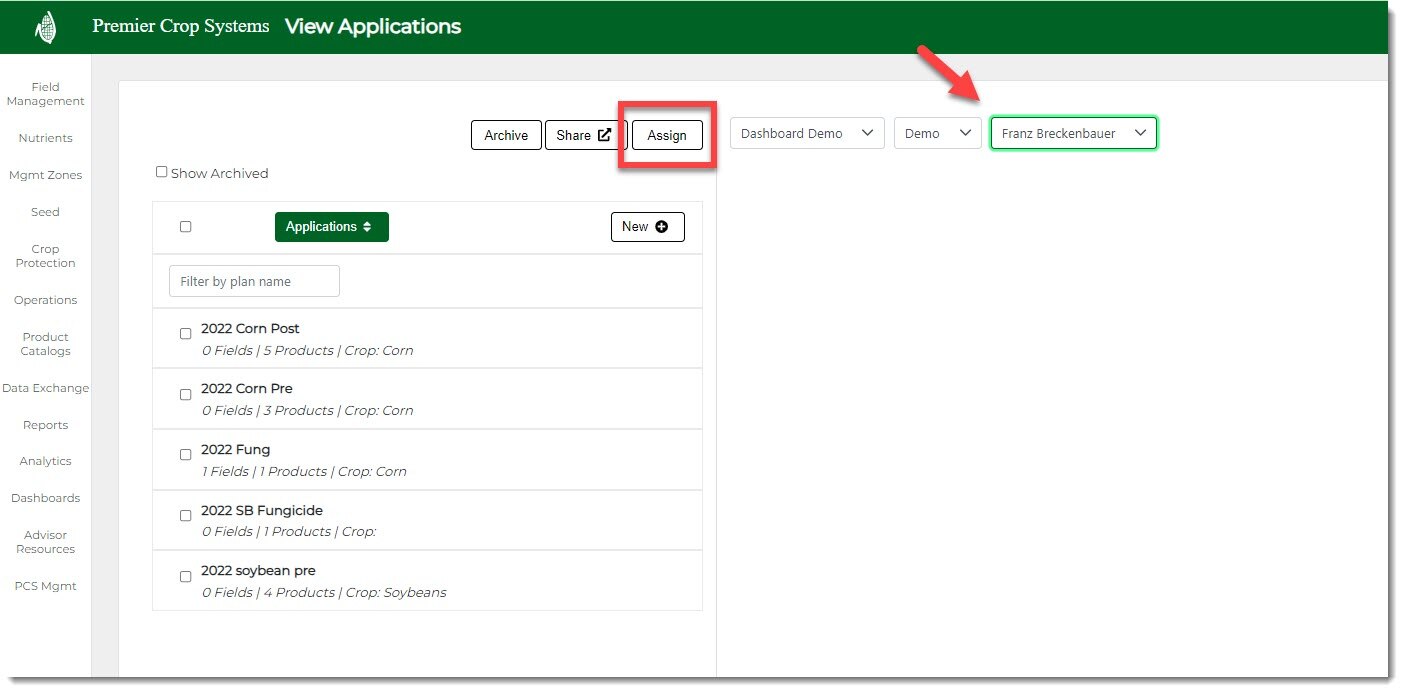Open the Dashboards sidebar item
The image size is (1403, 692).
click(x=45, y=498)
